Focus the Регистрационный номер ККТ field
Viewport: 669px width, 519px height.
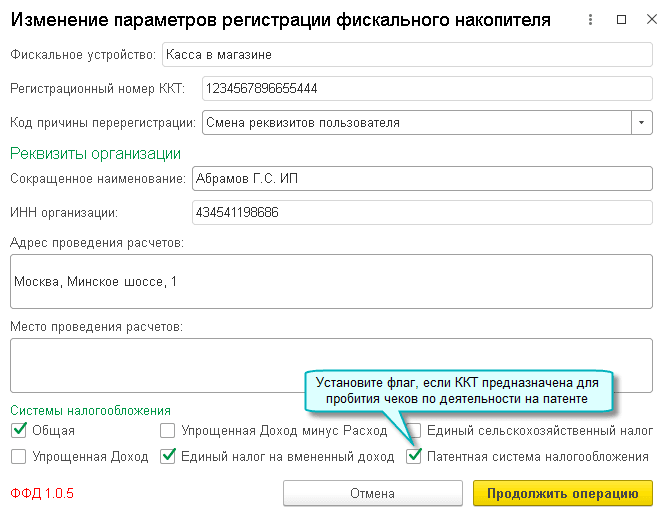(x=427, y=89)
